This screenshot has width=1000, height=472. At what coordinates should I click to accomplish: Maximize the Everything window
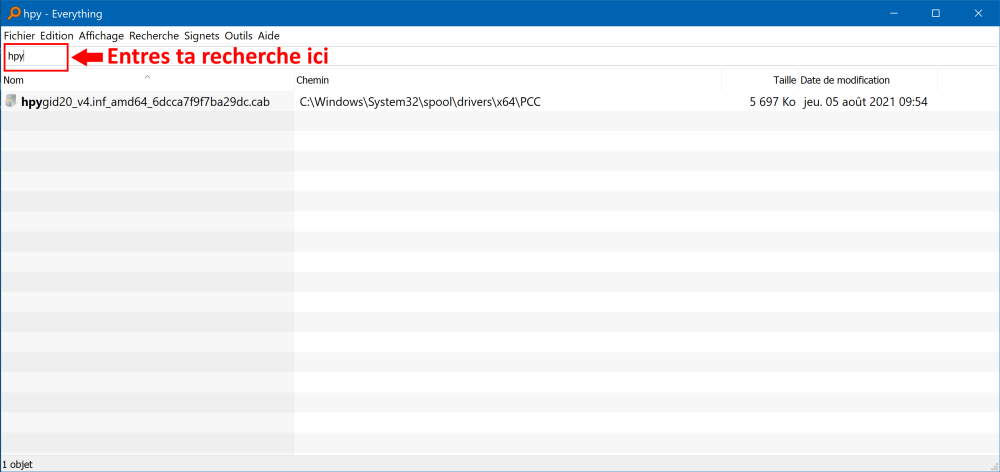(936, 13)
